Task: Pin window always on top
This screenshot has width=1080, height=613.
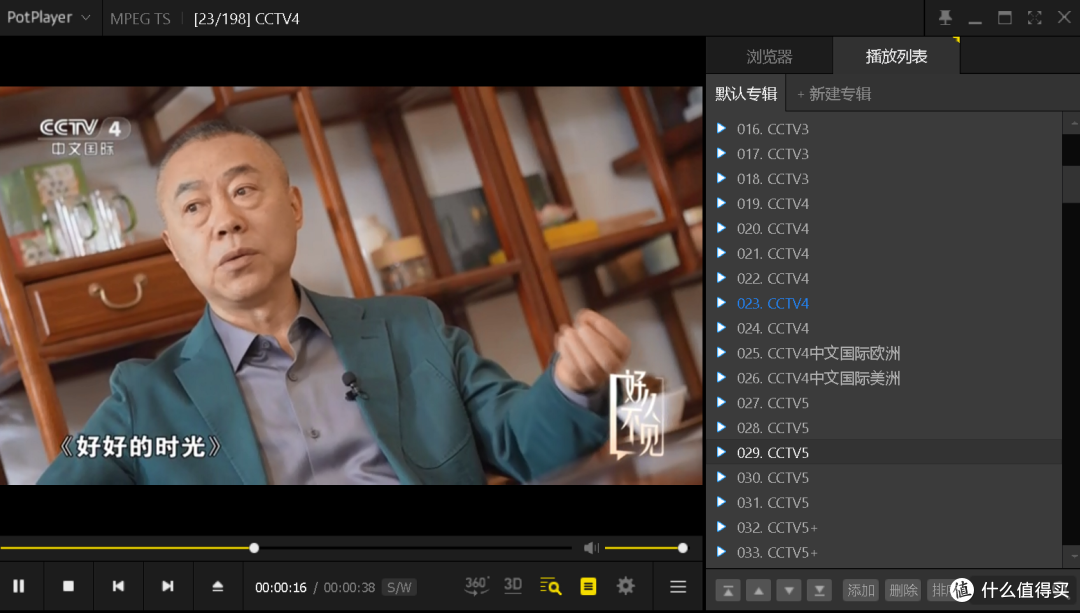Action: tap(946, 18)
